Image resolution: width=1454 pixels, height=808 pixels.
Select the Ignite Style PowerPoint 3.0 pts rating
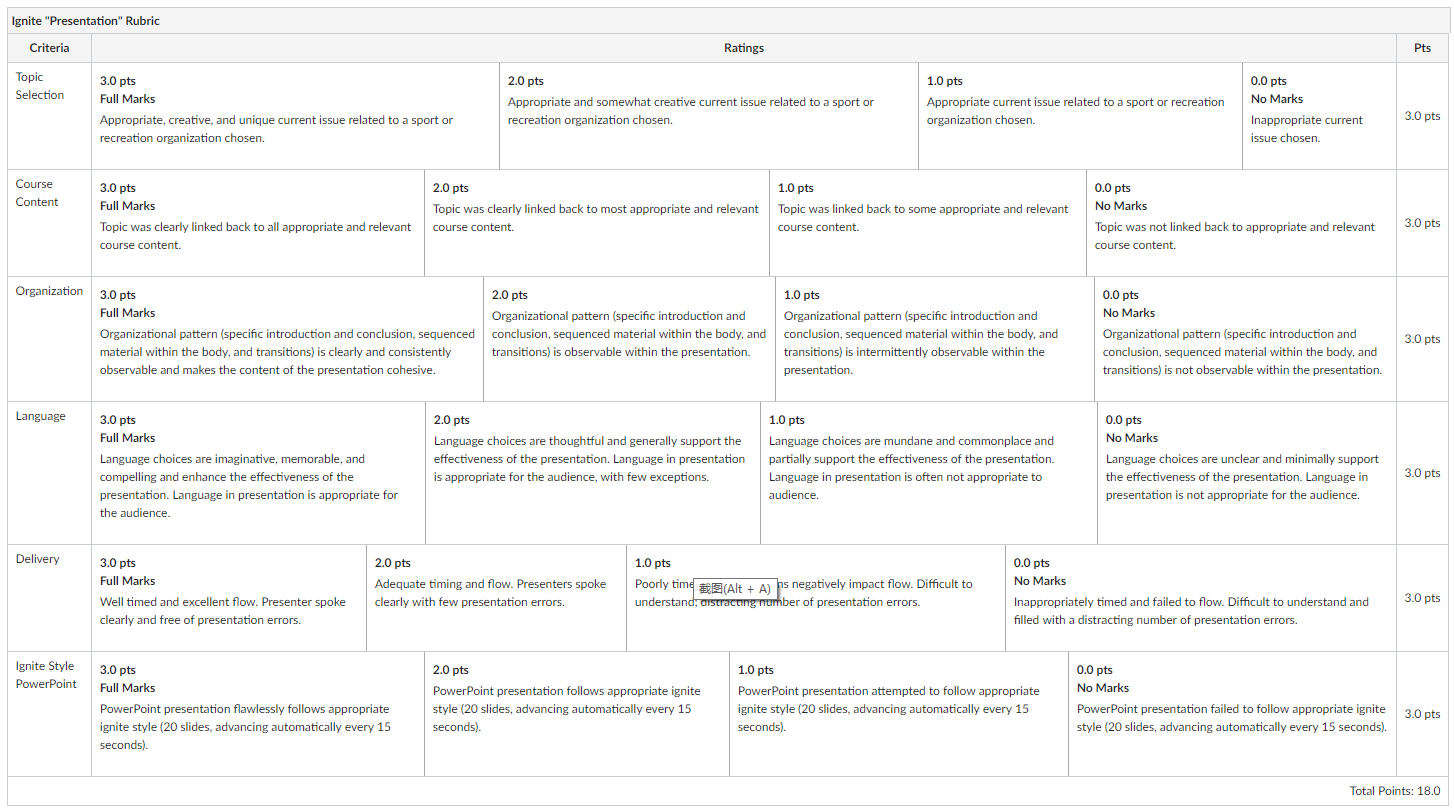pos(258,714)
